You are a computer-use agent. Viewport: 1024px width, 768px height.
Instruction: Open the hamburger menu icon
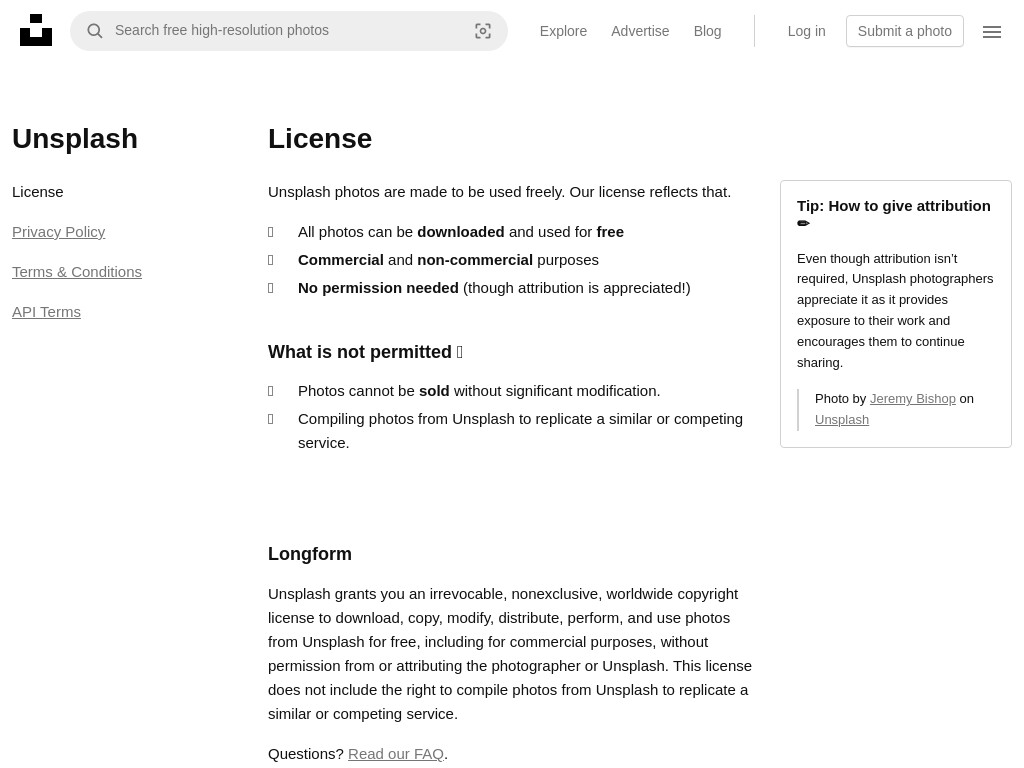pyautogui.click(x=991, y=31)
